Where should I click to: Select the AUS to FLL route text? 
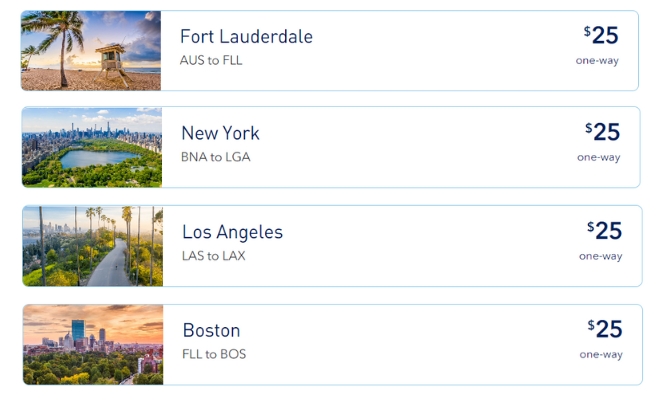coord(211,60)
